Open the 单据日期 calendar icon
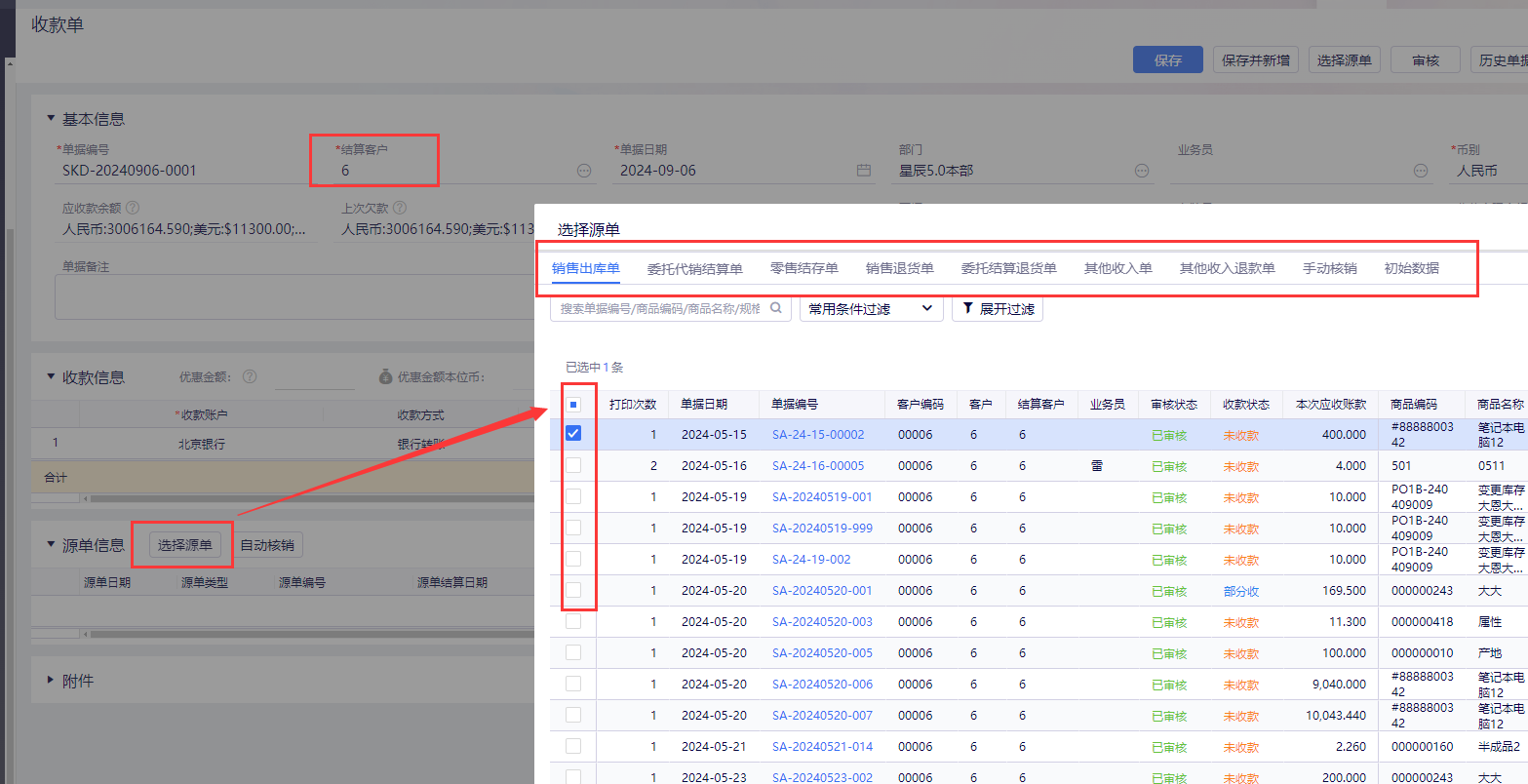This screenshot has width=1528, height=784. coord(863,171)
